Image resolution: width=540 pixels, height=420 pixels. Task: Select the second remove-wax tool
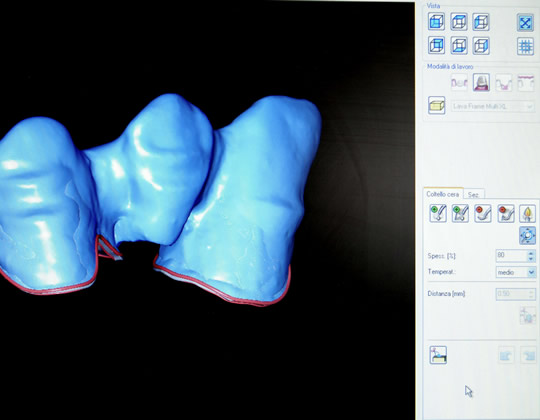[x=506, y=213]
